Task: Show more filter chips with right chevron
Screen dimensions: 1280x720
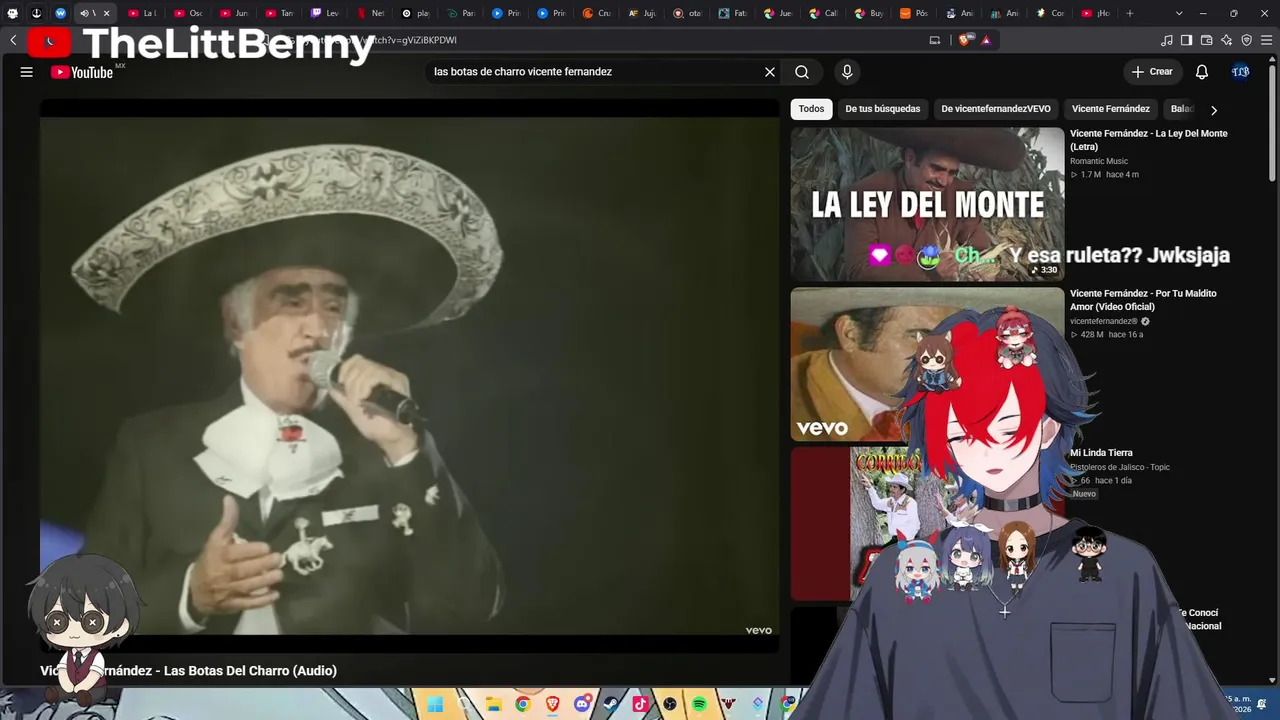Action: [1214, 110]
